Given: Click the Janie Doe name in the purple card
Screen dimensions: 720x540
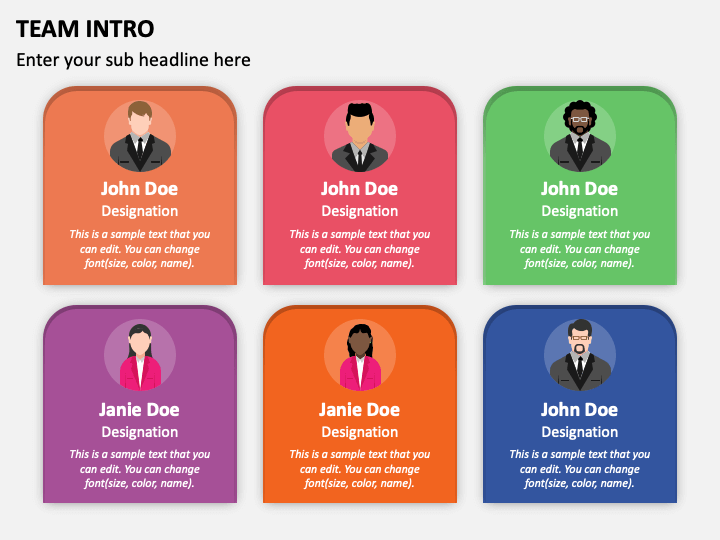Looking at the screenshot, I should click(x=140, y=410).
